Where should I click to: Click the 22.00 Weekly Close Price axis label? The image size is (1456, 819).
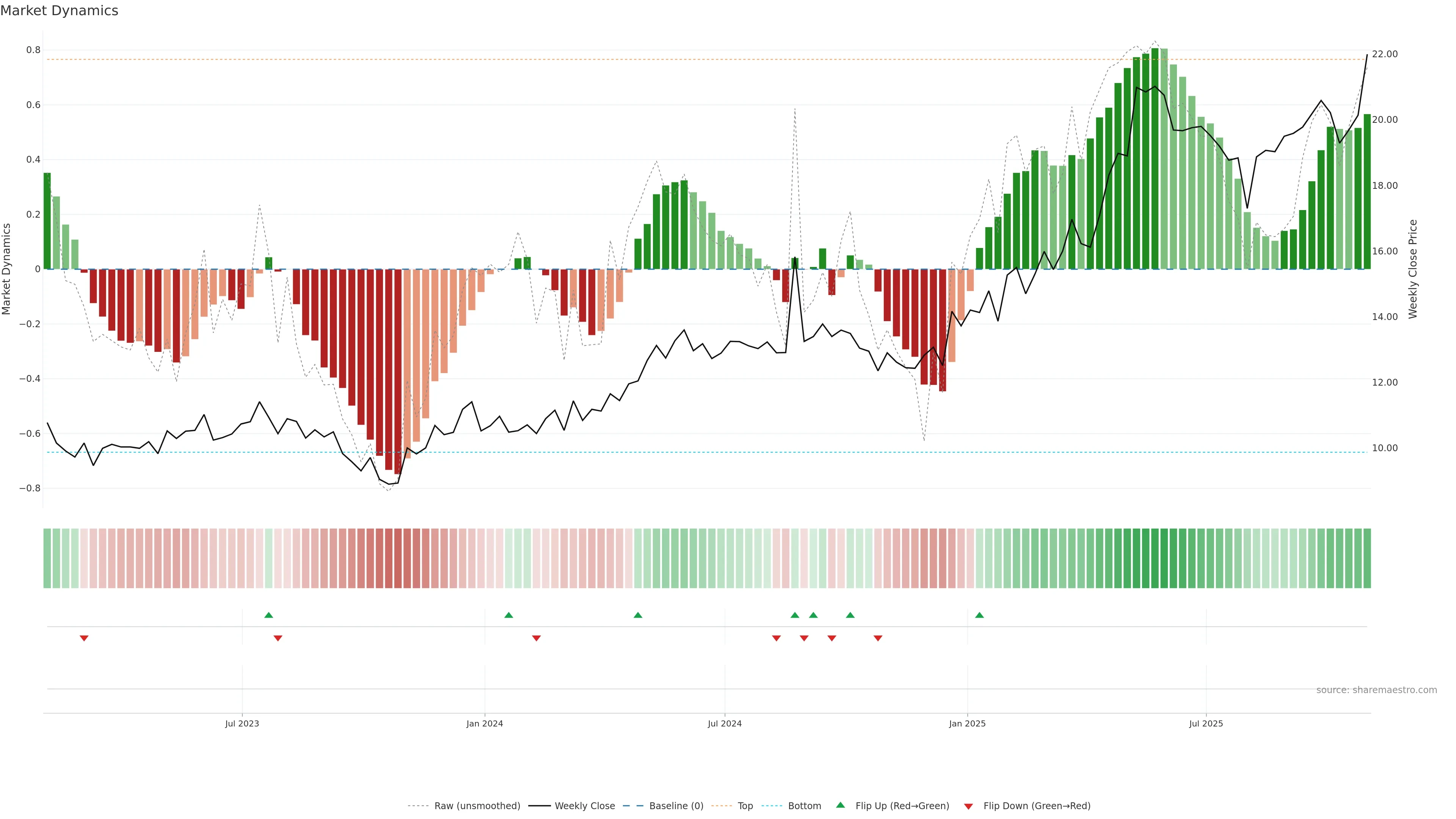(x=1384, y=54)
